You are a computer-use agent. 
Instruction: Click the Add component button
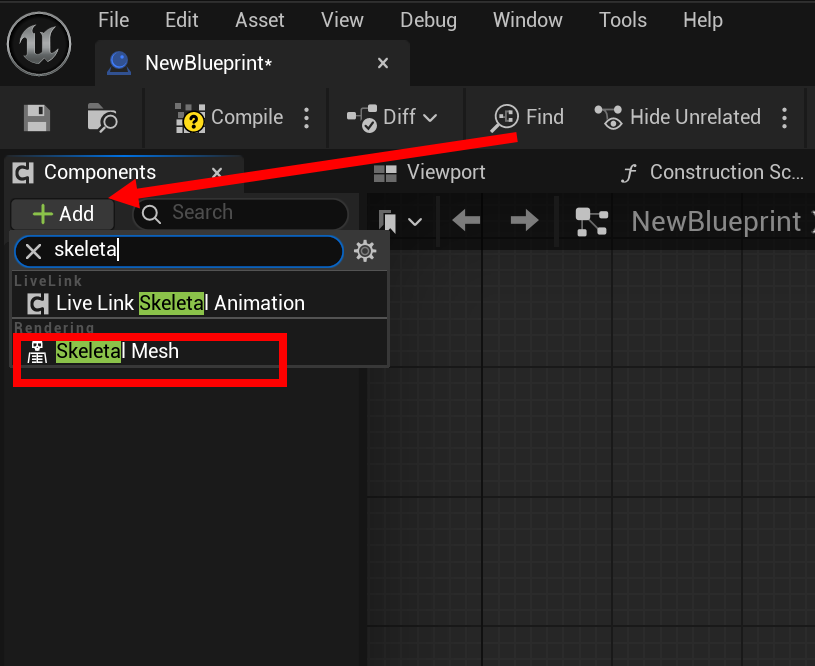tap(63, 214)
